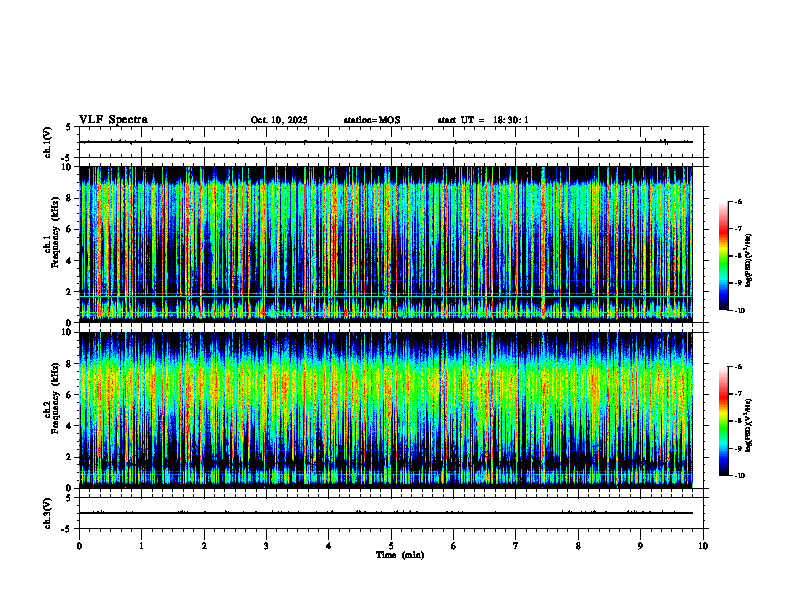This screenshot has width=792, height=612.
Task: Click the "8" time axis tick label
Action: pos(578,546)
